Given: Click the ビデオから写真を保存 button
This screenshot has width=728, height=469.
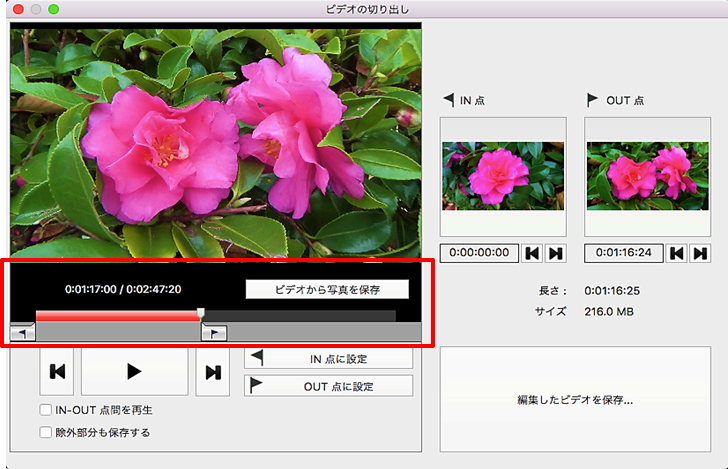Looking at the screenshot, I should (x=328, y=289).
